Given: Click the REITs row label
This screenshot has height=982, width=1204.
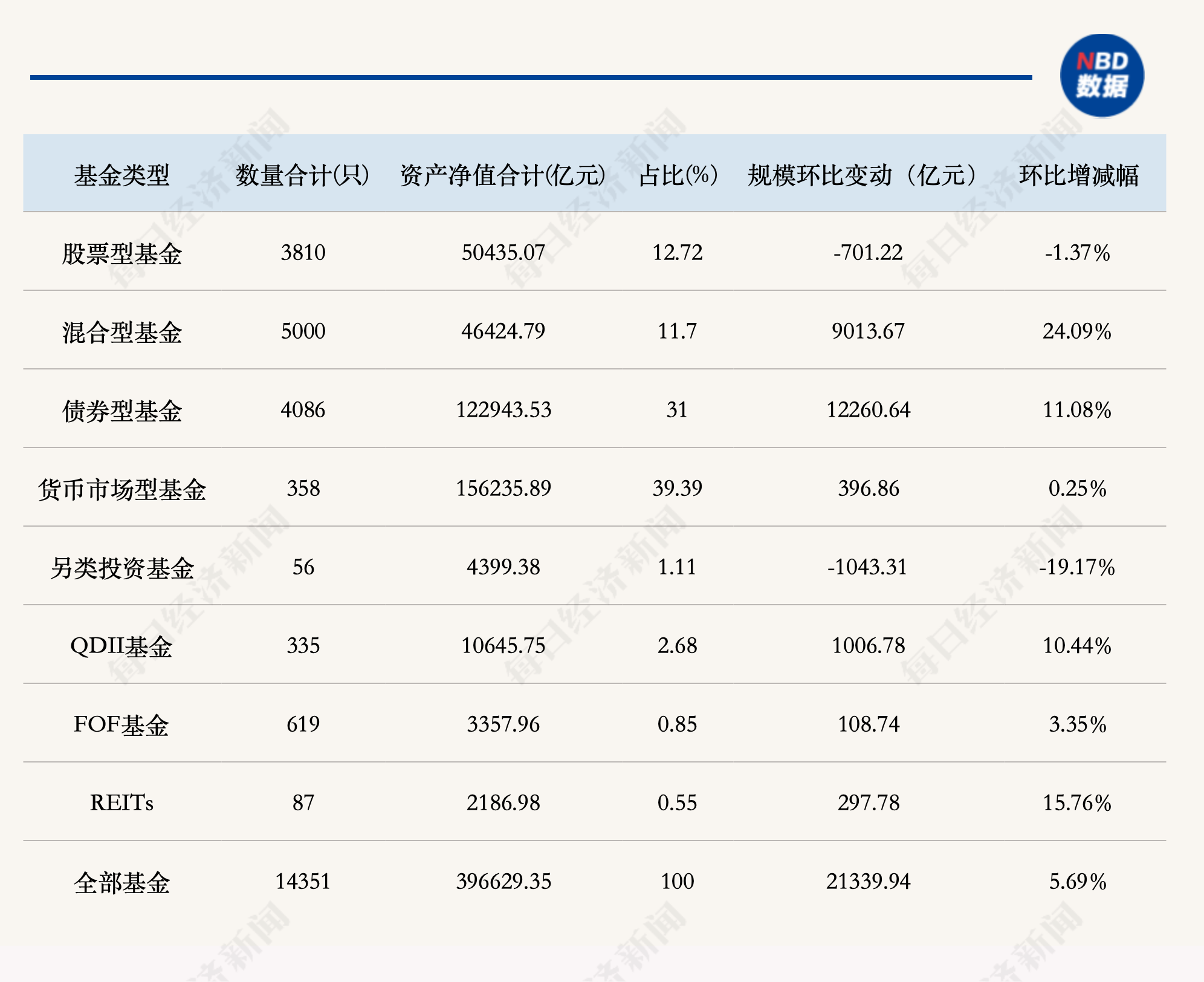Looking at the screenshot, I should 122,803.
